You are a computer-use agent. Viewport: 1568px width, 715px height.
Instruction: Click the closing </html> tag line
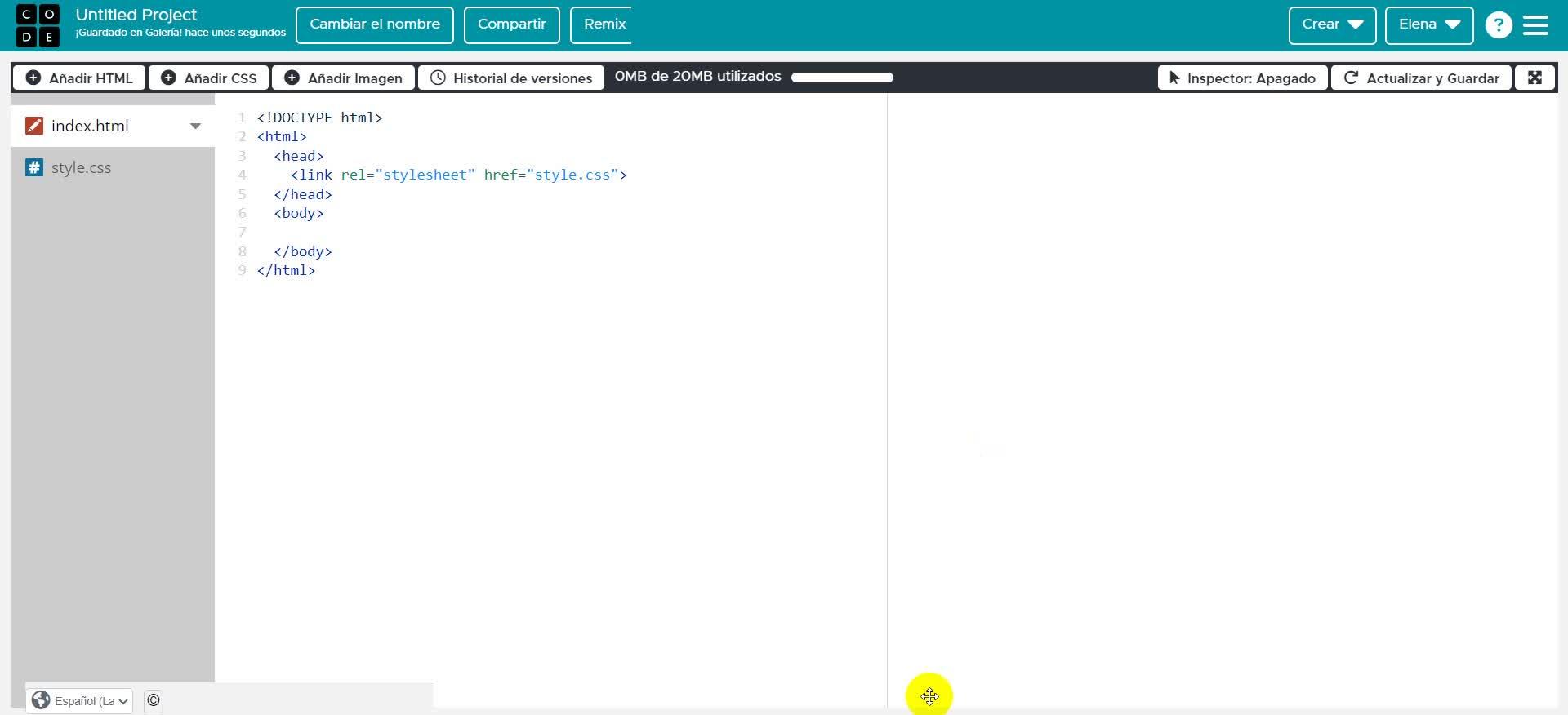point(286,270)
